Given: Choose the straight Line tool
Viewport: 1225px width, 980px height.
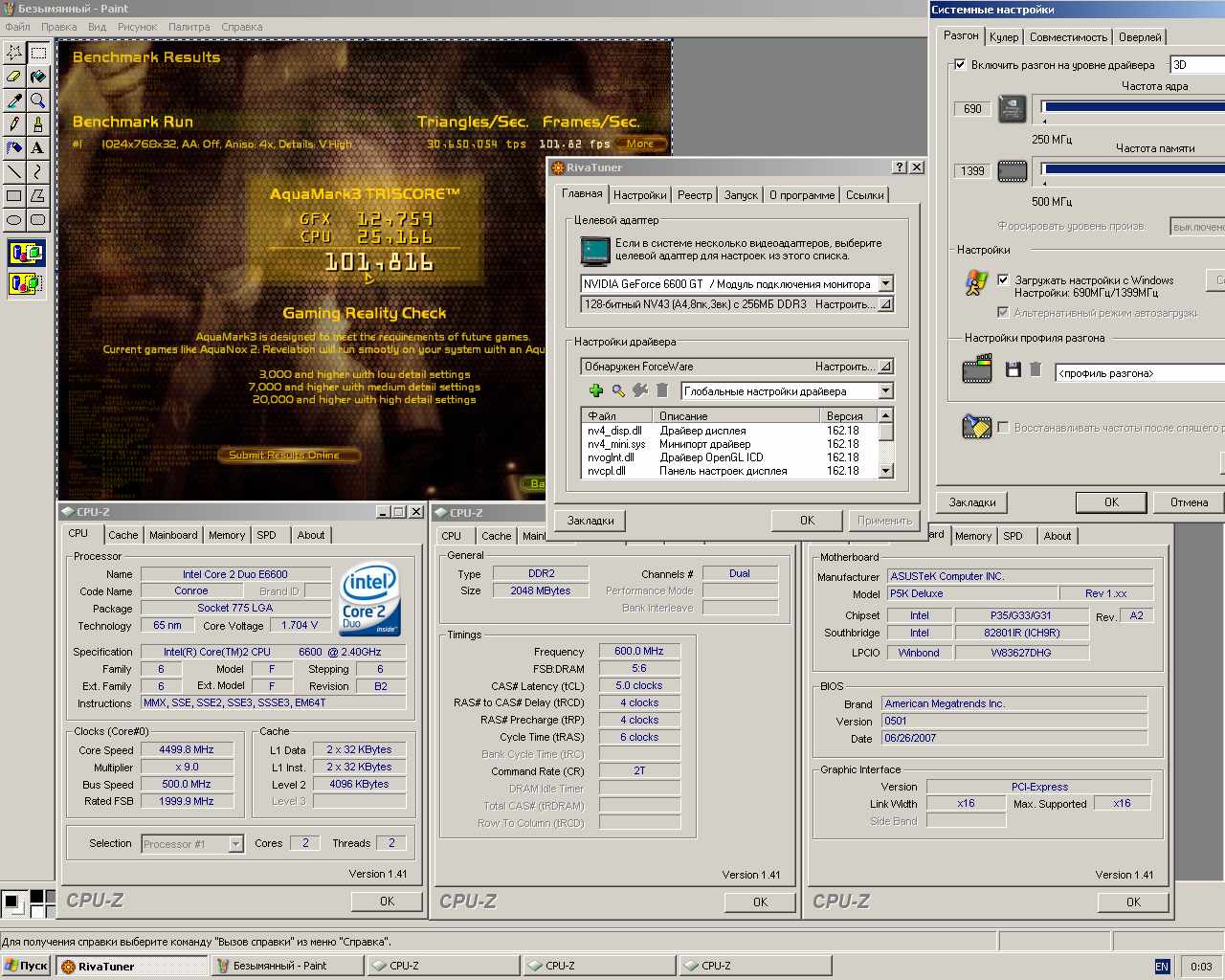Looking at the screenshot, I should pos(14,172).
